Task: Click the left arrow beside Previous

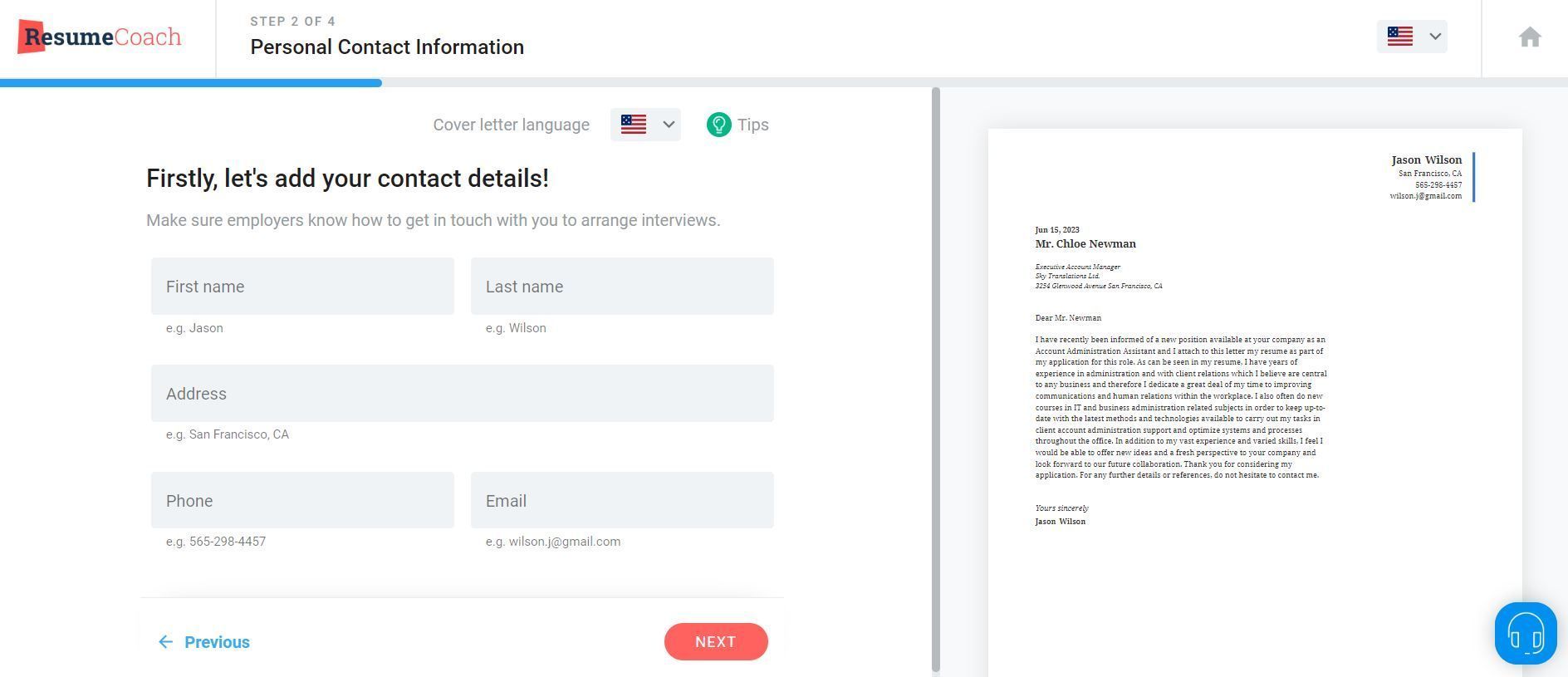Action: click(x=165, y=642)
